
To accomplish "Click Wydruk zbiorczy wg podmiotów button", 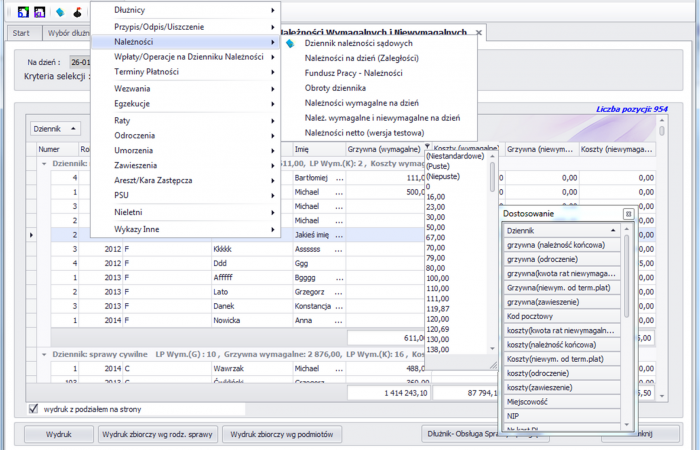I will click(x=282, y=434).
